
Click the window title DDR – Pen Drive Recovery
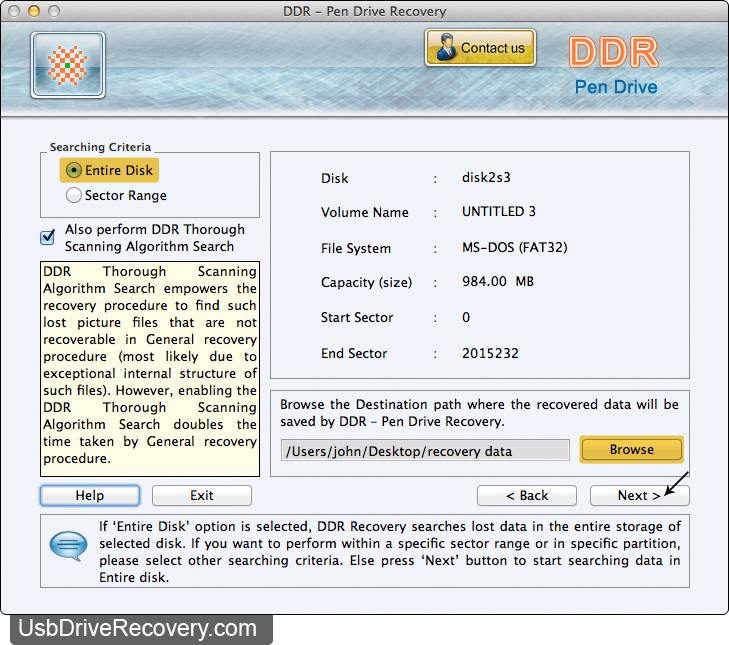pos(364,11)
